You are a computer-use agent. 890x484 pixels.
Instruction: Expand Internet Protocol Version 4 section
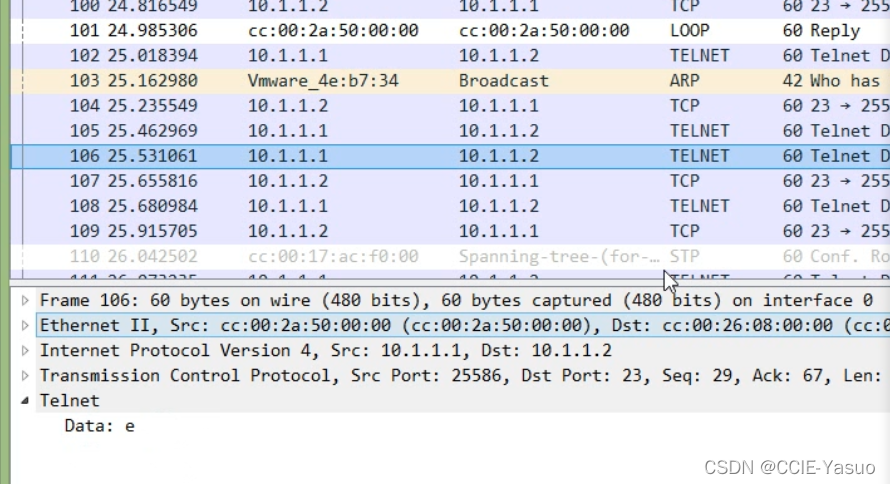25,350
